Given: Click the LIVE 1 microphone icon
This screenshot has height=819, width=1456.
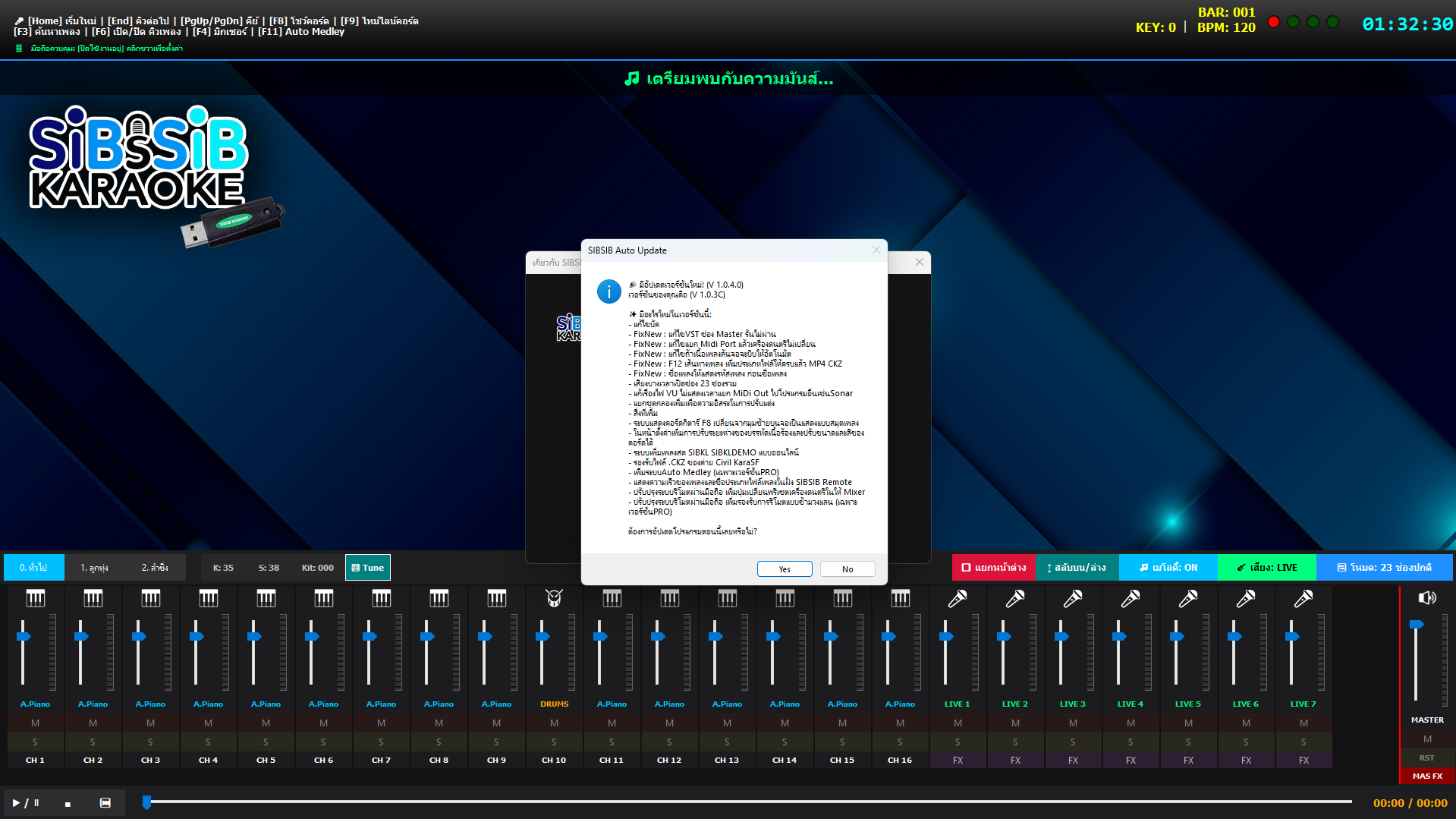Looking at the screenshot, I should coord(958,599).
